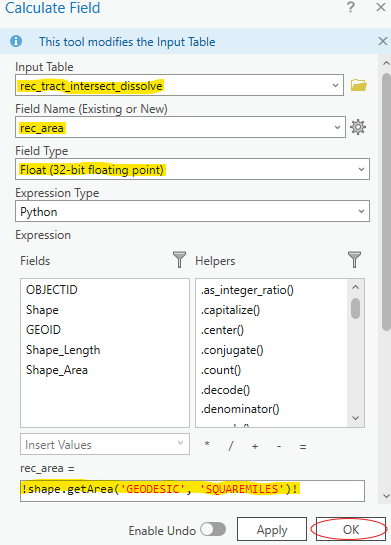Filter the Fields list with funnel icon
The height and width of the screenshot is (545, 391).
[179, 260]
